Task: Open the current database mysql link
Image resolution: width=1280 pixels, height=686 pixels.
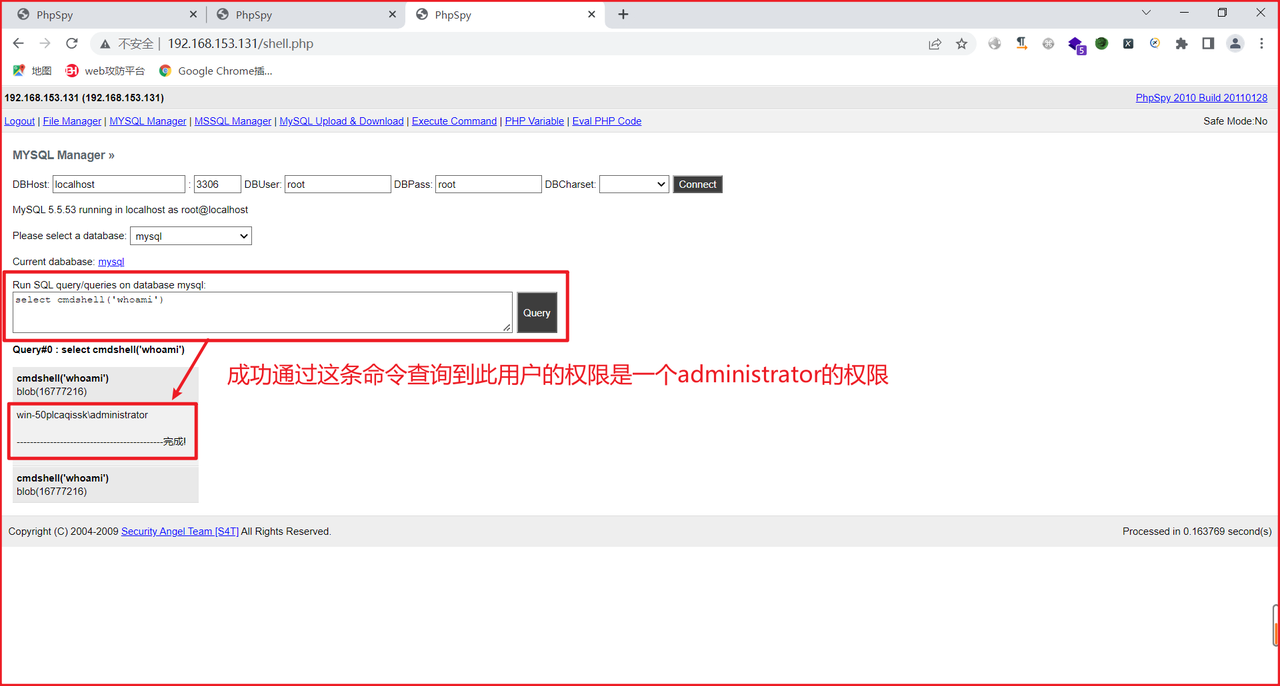Action: [x=111, y=261]
